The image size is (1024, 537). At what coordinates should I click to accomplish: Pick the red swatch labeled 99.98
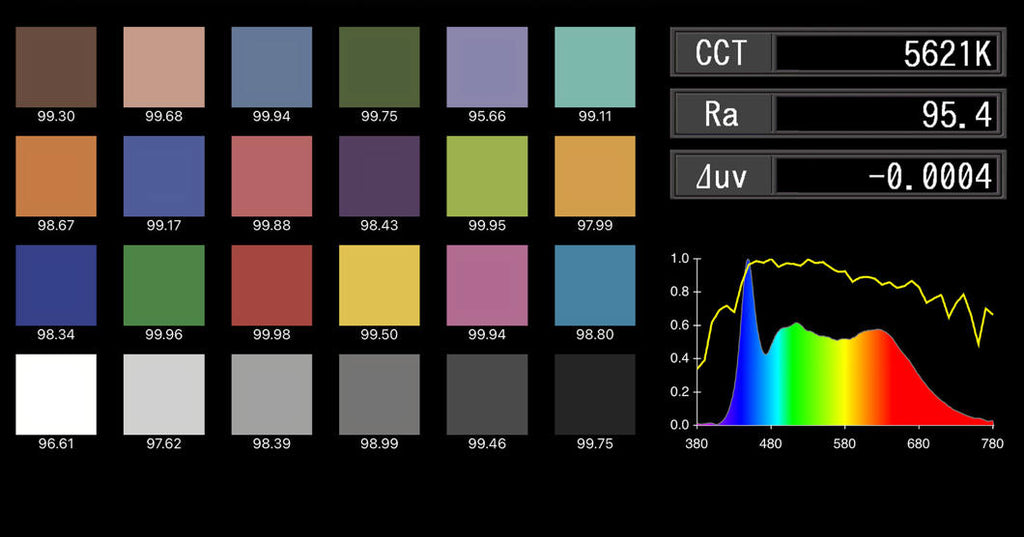[272, 285]
